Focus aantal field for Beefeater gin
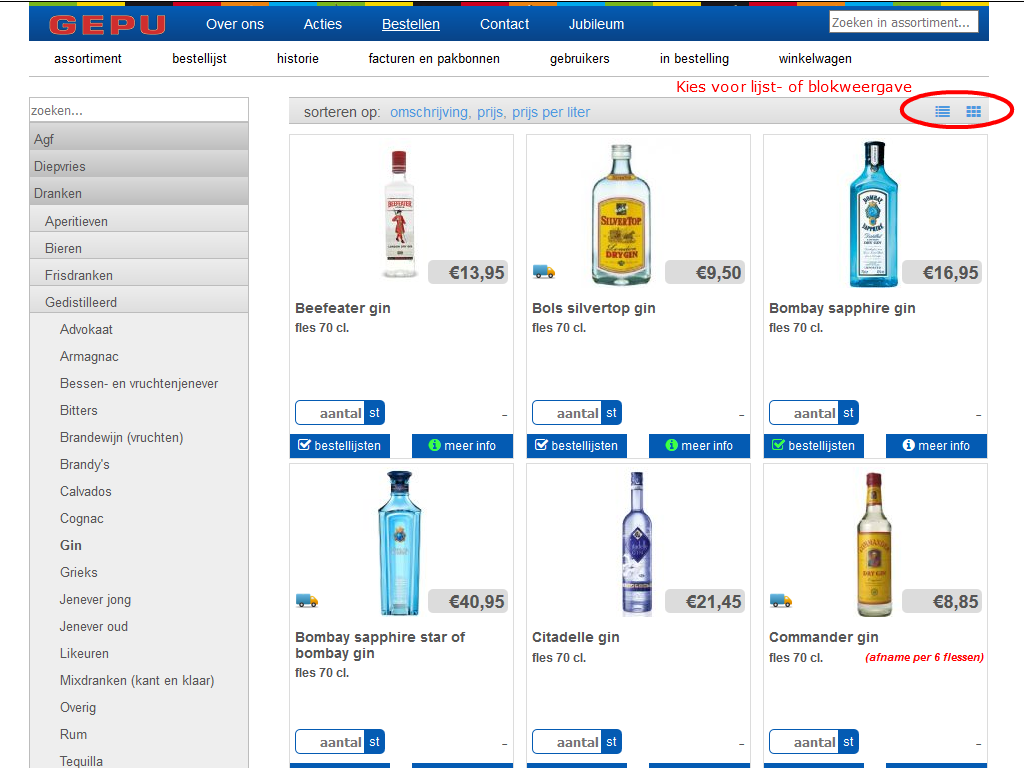1024x768 pixels. tap(330, 413)
